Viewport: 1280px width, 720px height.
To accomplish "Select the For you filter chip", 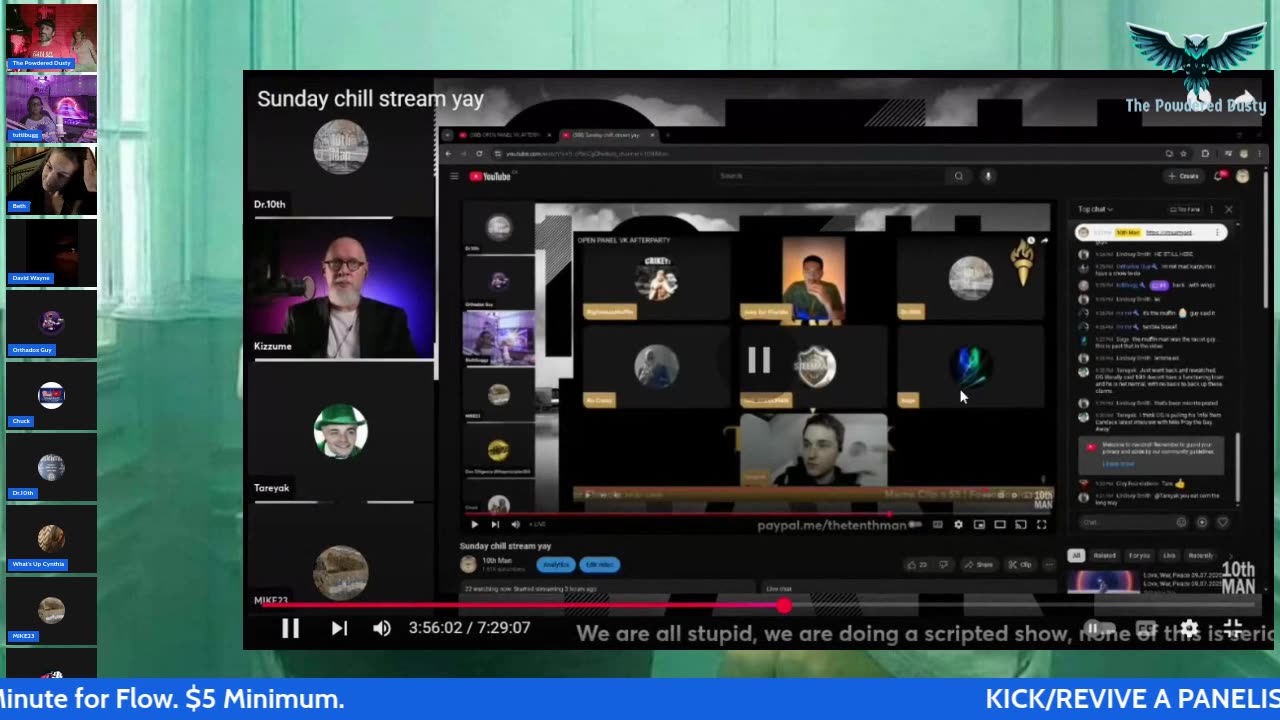I will tap(1139, 555).
